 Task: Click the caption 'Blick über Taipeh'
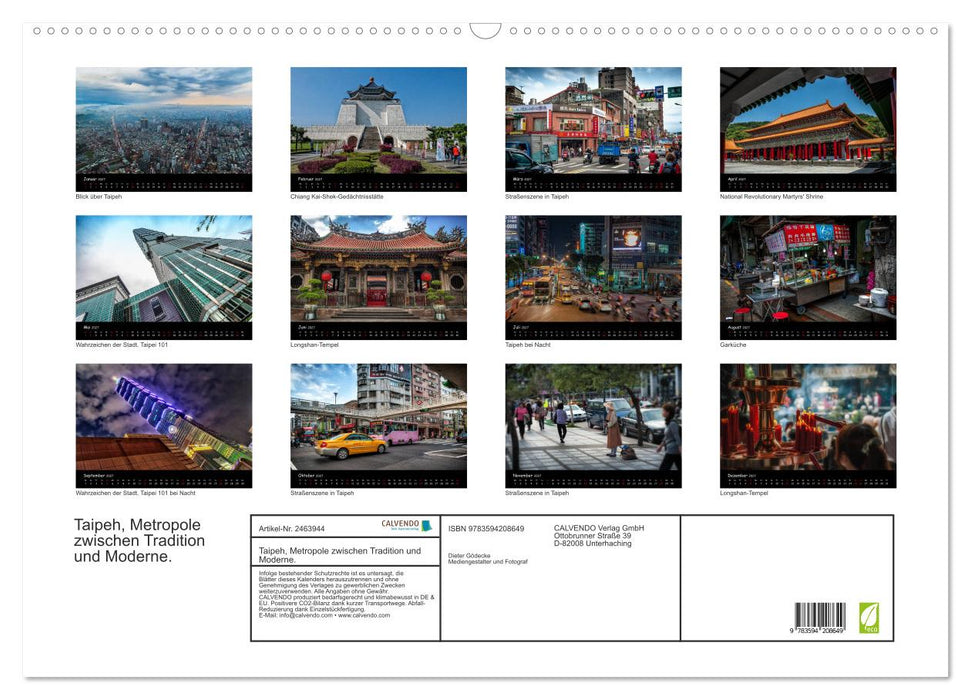click(98, 196)
